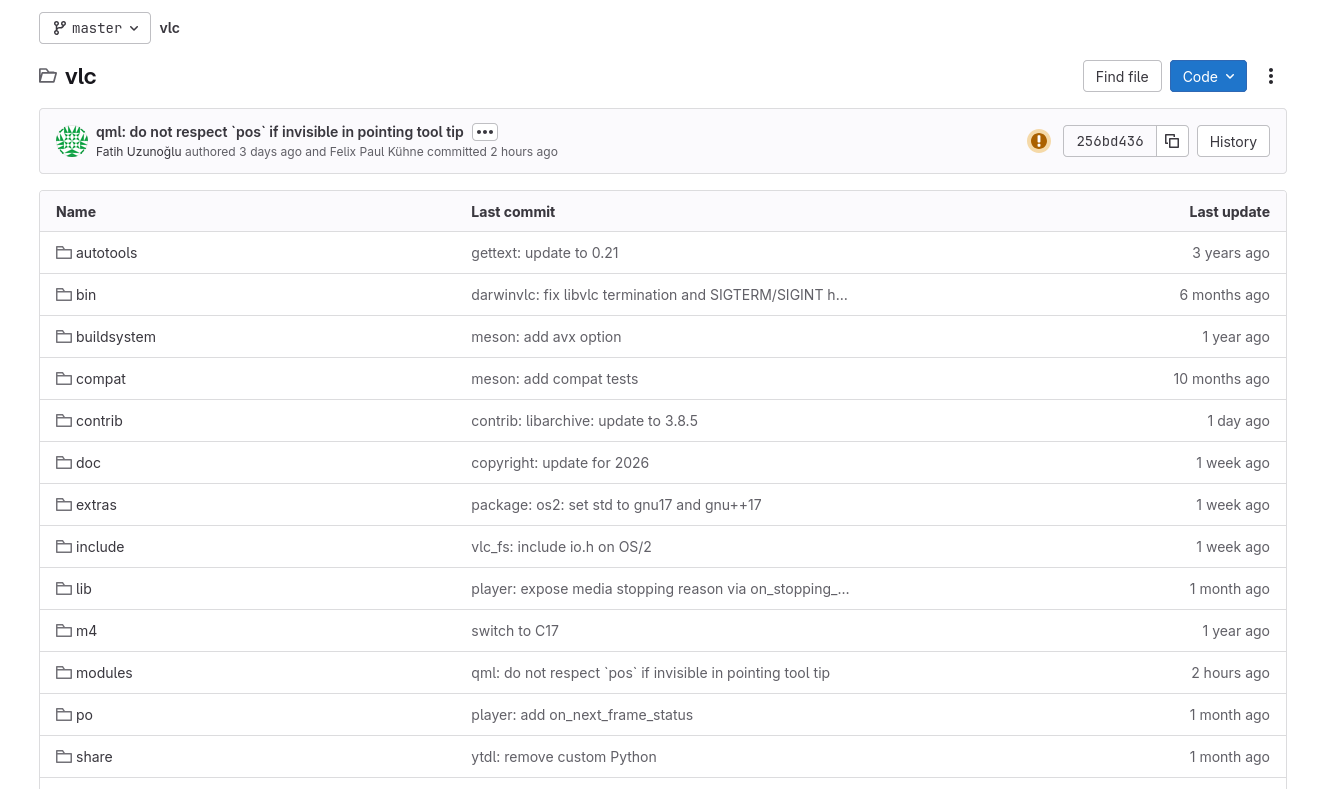The width and height of the screenshot is (1340, 789).
Task: Click the Find file button
Action: (x=1121, y=76)
